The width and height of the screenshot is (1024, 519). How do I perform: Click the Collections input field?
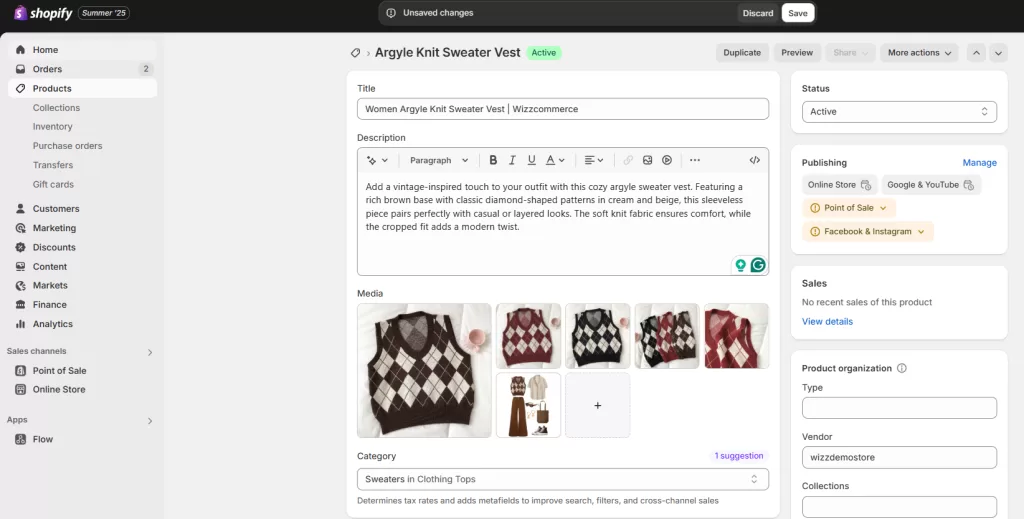[899, 507]
